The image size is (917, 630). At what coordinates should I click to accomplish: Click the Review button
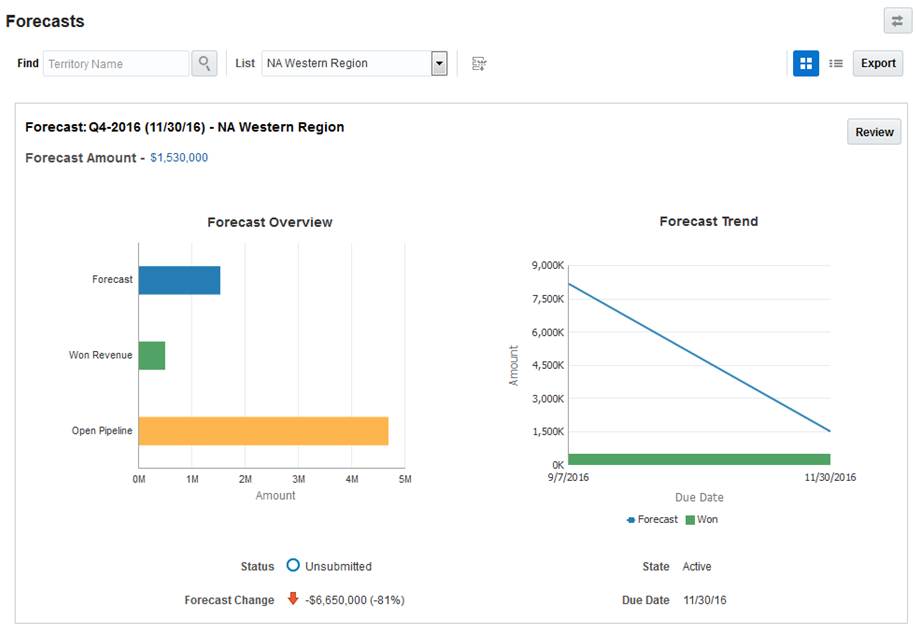[x=874, y=132]
